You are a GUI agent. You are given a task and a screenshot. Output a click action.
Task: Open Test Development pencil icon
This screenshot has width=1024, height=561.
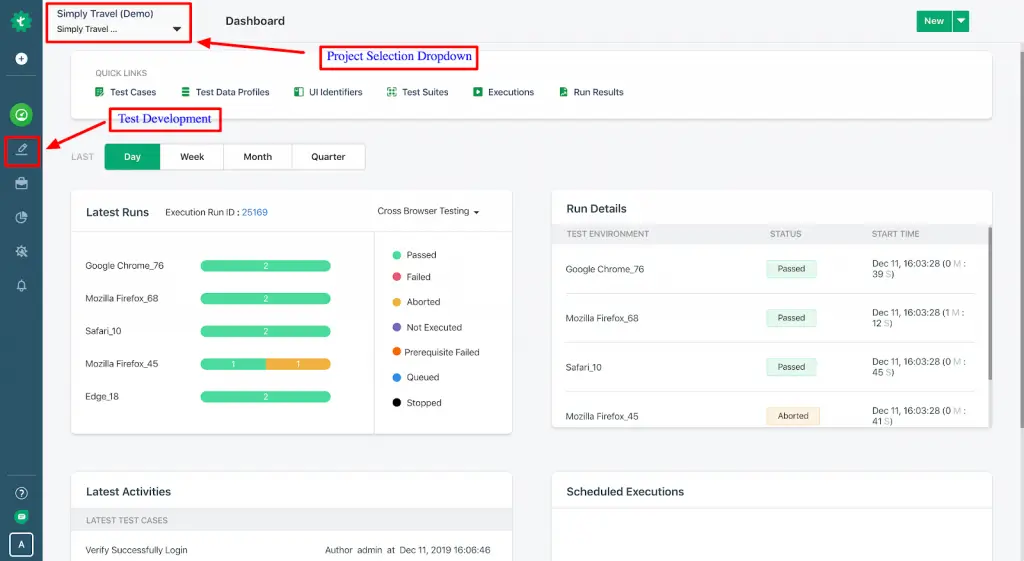(21, 150)
